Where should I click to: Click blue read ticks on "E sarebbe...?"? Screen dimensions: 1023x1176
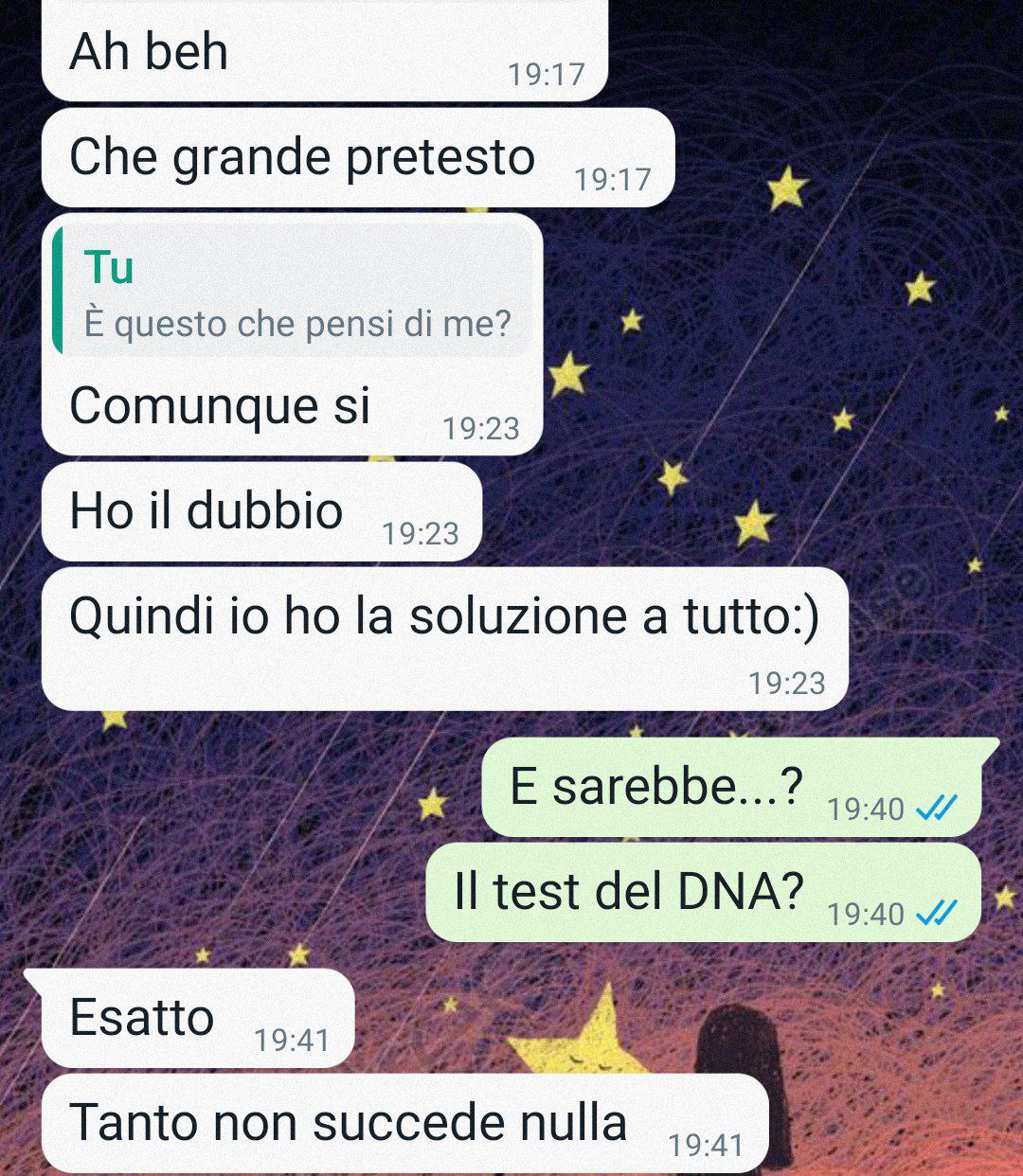[x=939, y=808]
